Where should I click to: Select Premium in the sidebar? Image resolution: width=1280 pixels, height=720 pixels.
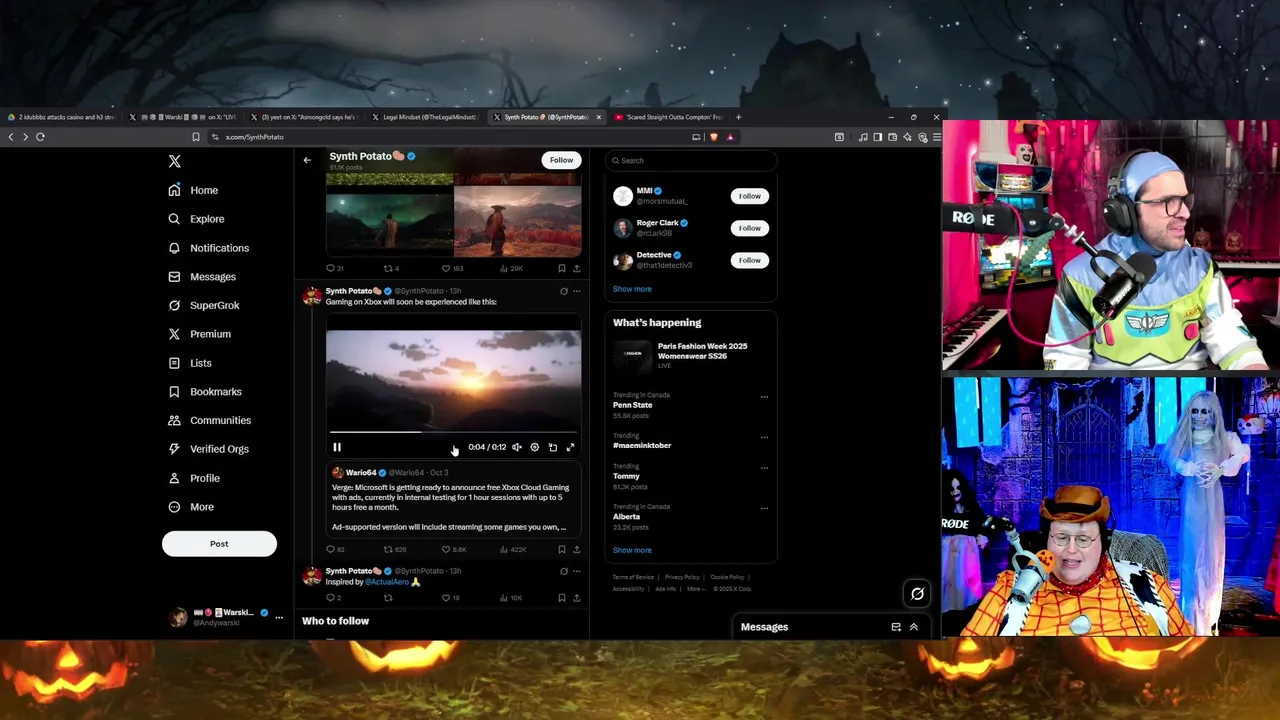click(200, 334)
